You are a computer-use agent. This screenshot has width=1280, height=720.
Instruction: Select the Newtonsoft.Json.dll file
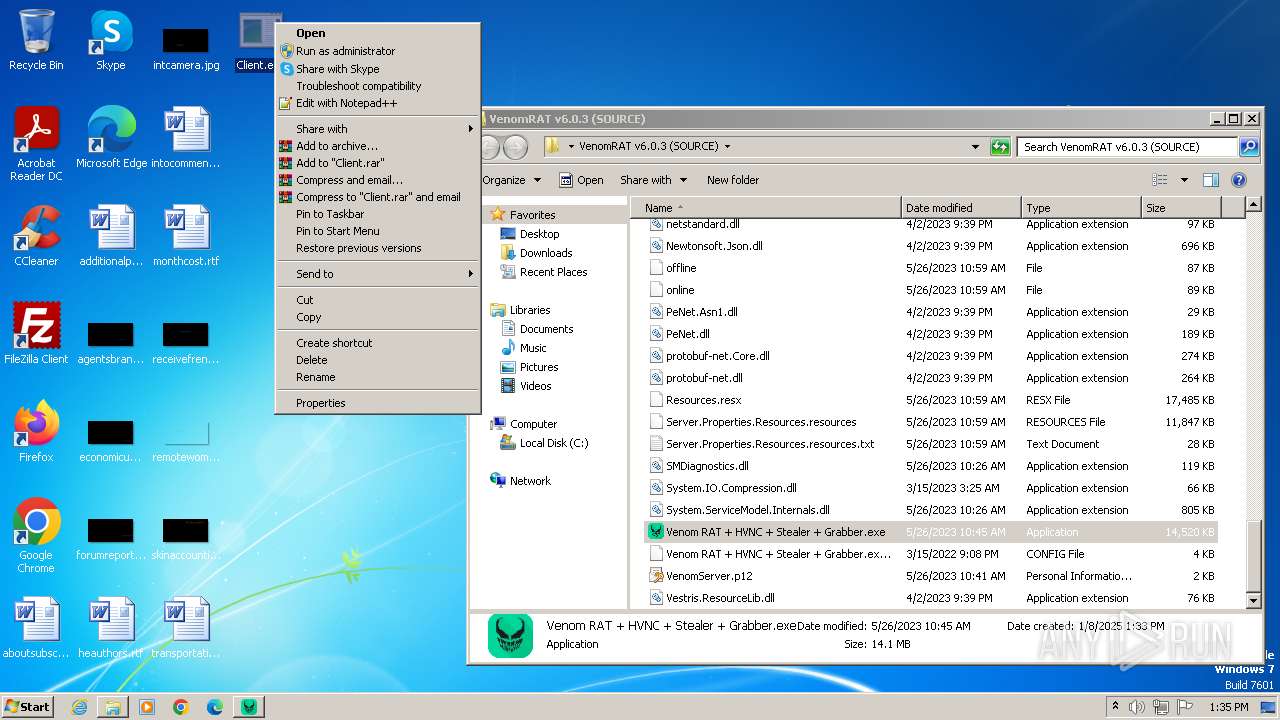(714, 246)
